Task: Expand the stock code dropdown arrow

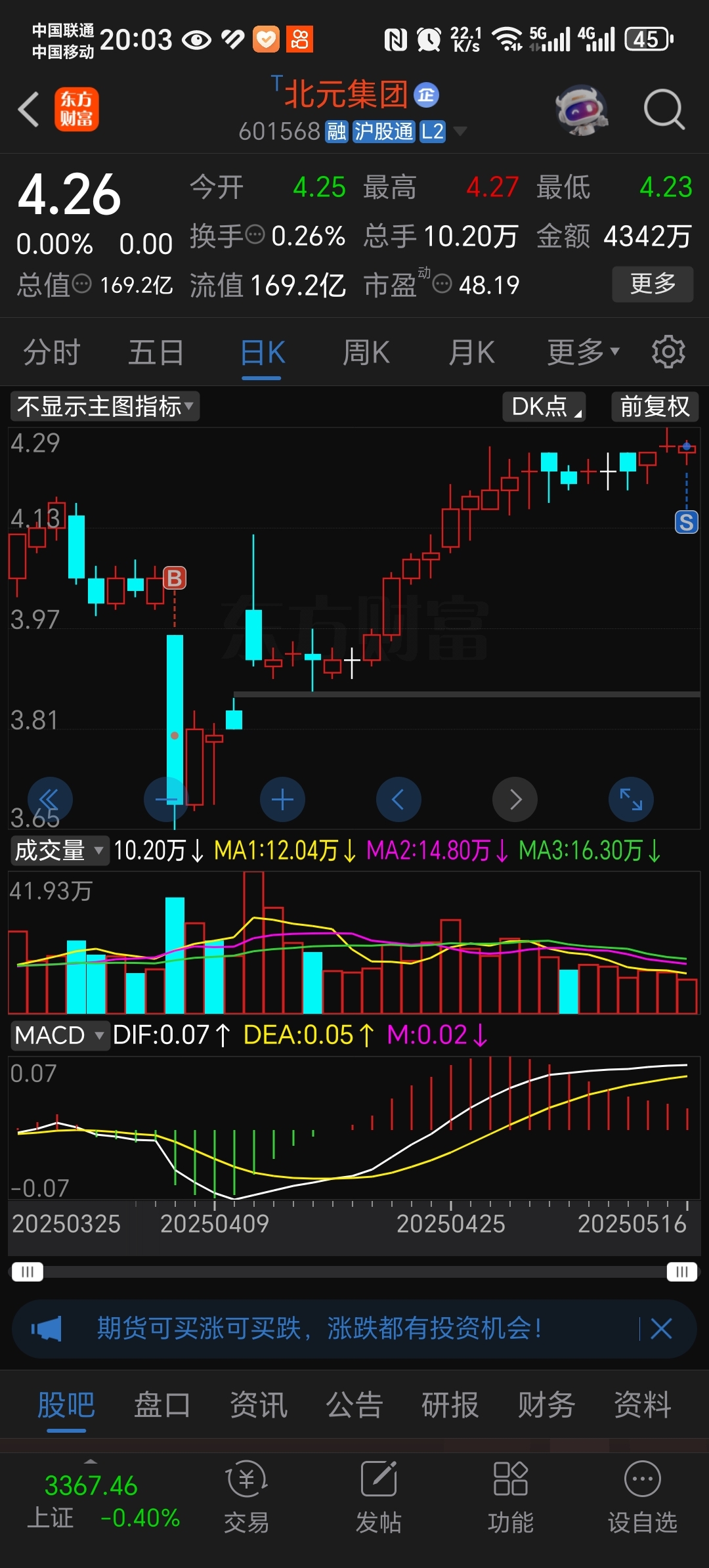Action: coord(460,131)
